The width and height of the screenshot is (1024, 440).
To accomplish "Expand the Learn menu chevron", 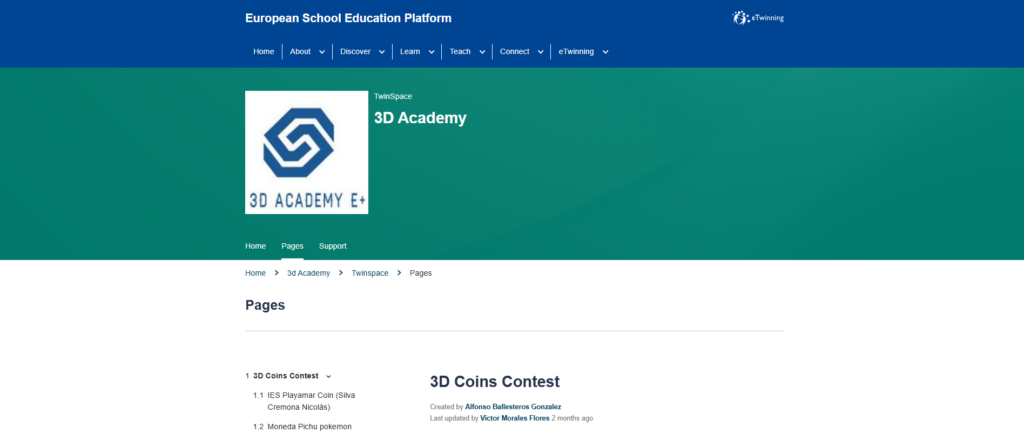I will click(x=432, y=52).
